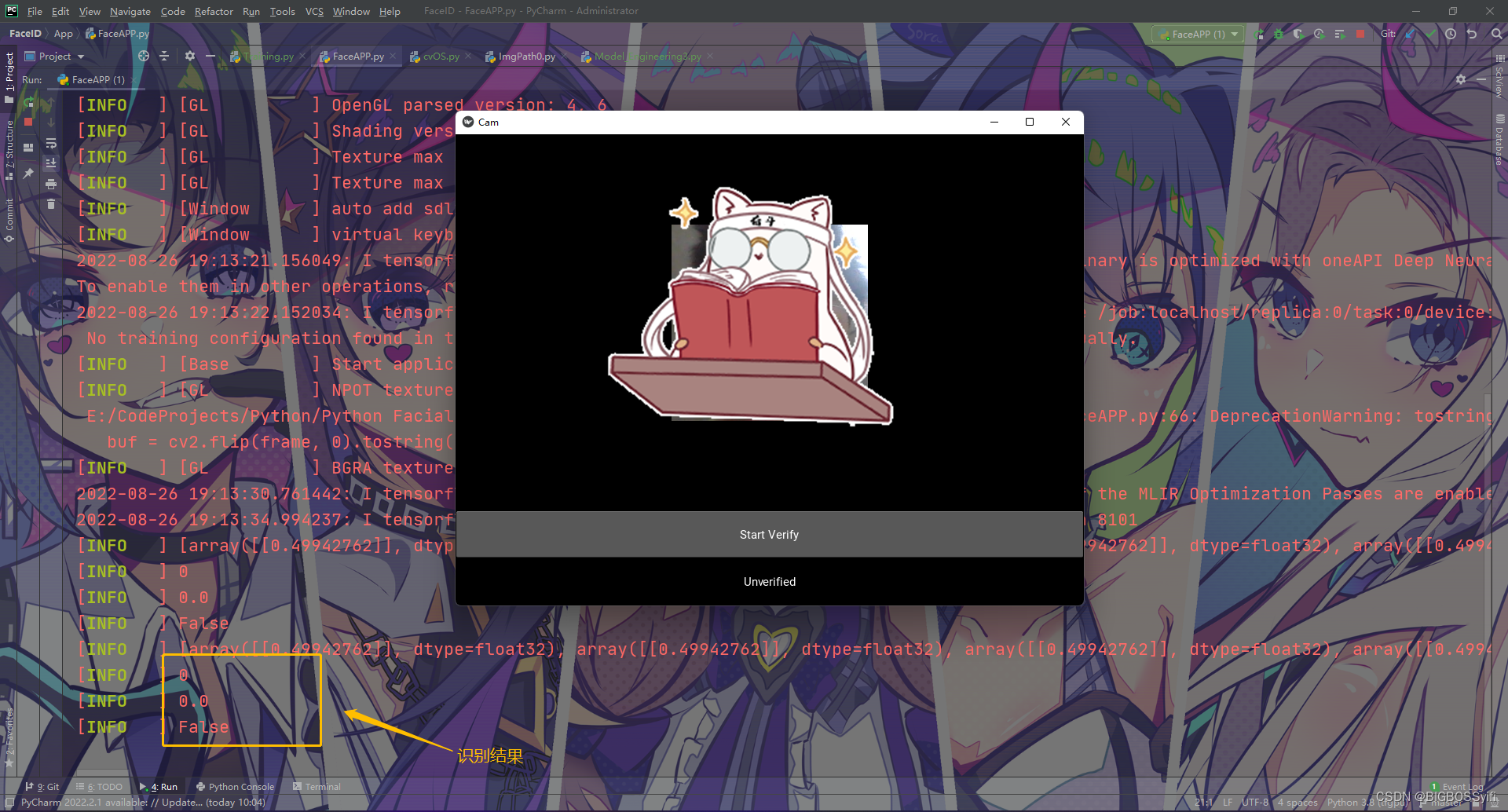Hide the Run tool window
The height and width of the screenshot is (812, 1508).
pos(1481,79)
